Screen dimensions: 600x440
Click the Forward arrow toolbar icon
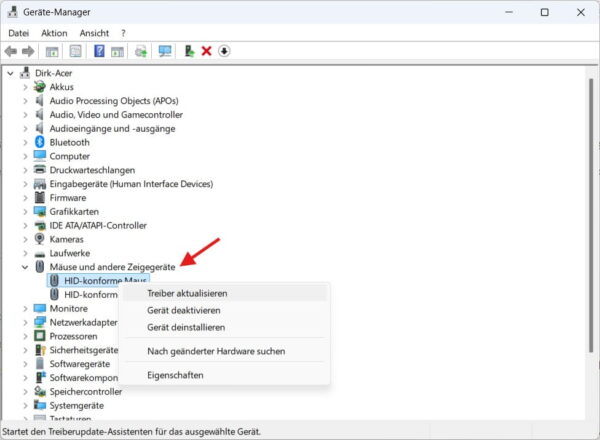point(28,51)
